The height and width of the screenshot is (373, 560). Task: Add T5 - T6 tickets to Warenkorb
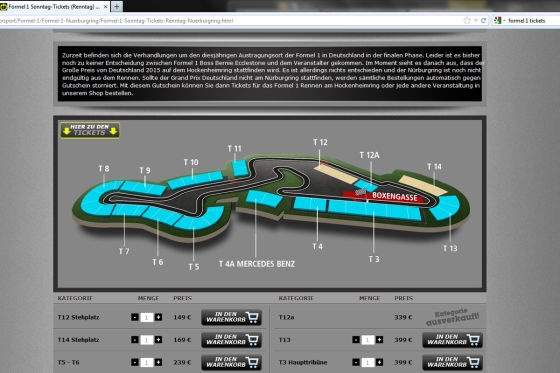click(231, 362)
